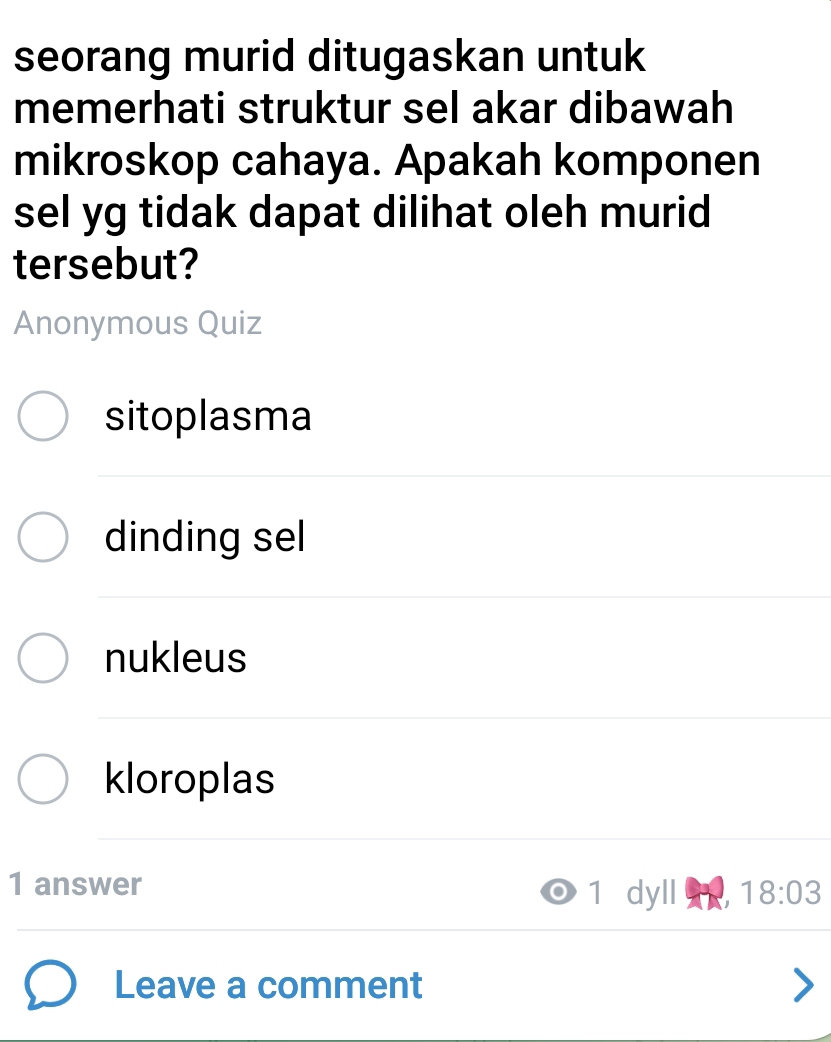Click the 1 answer count text

point(75,884)
